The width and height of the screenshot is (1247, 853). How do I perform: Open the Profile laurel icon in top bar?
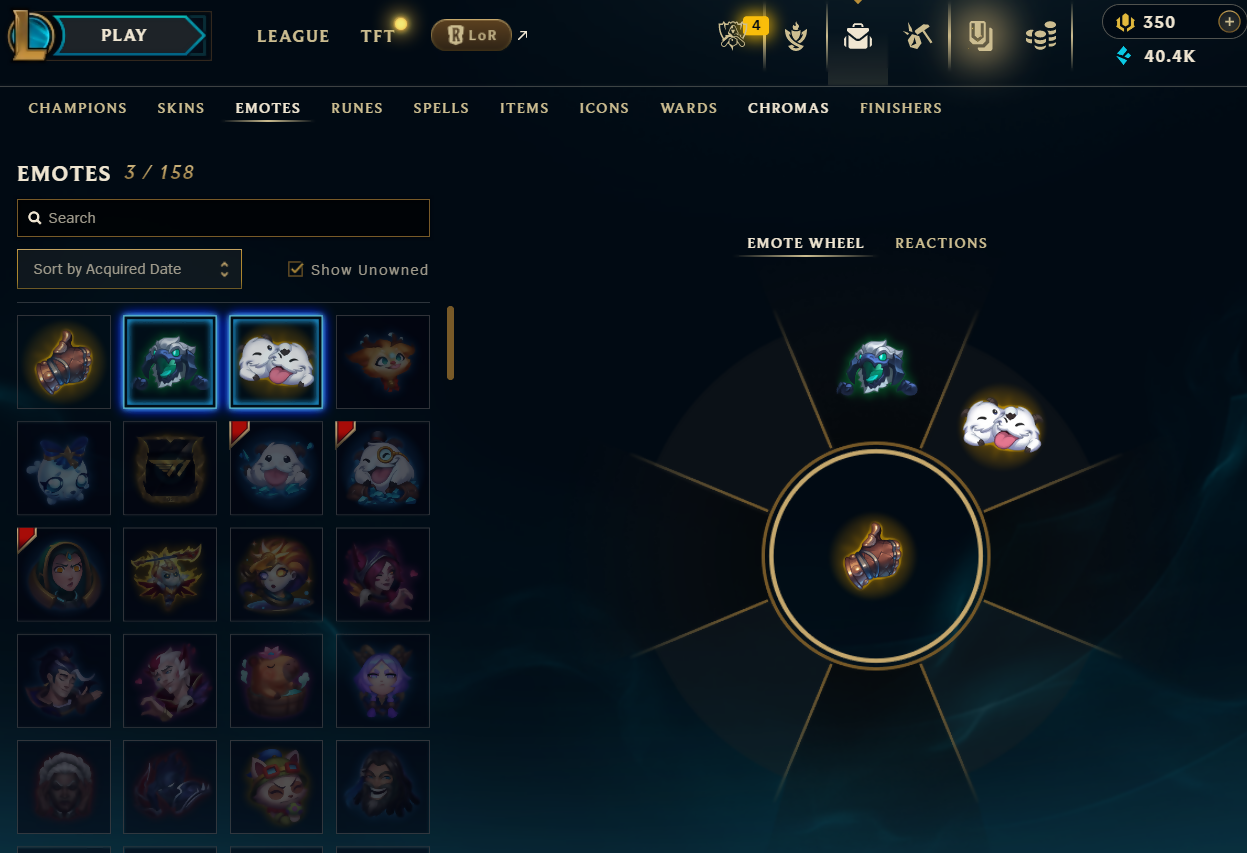[x=796, y=37]
